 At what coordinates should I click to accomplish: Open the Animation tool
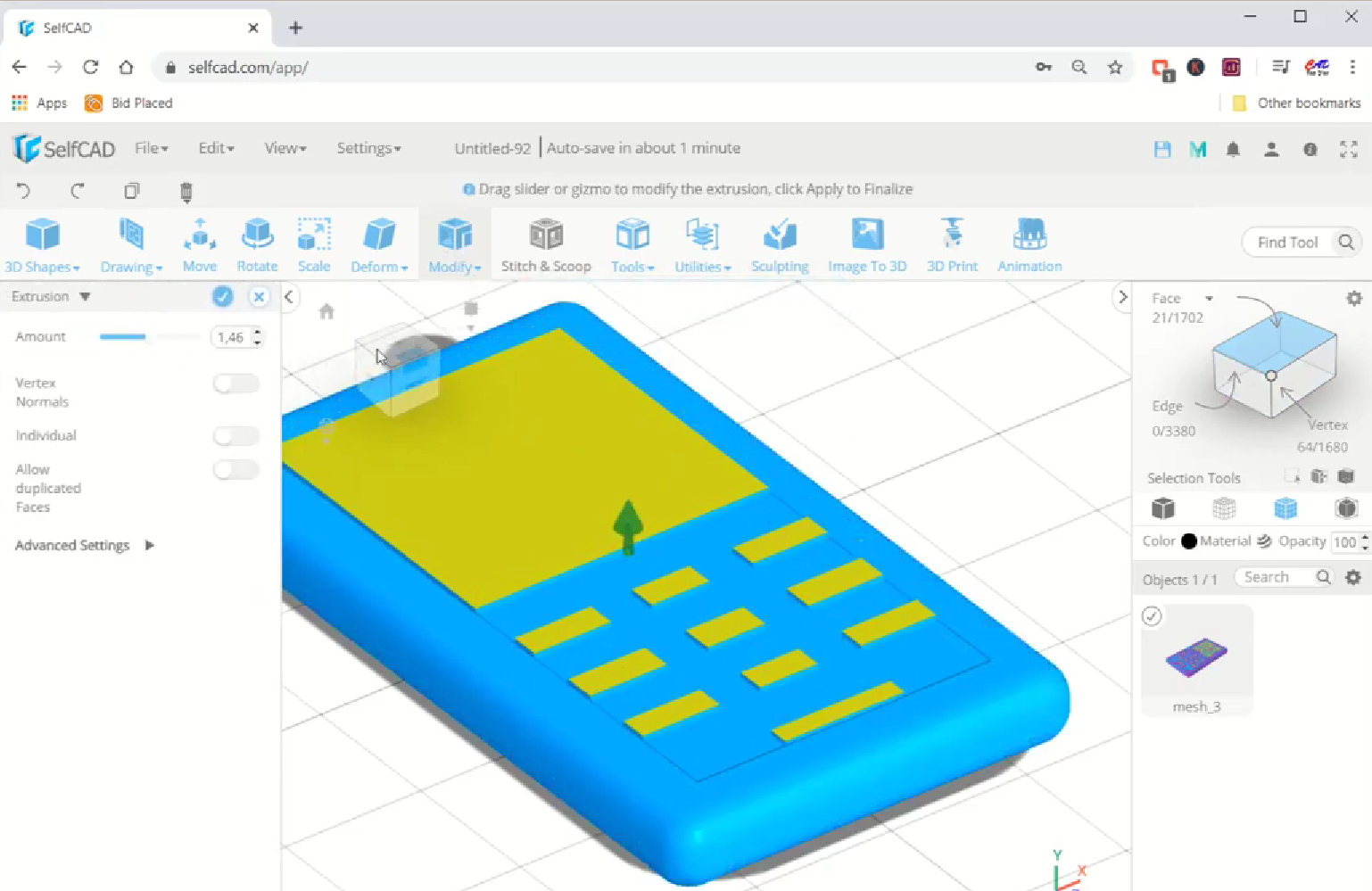(x=1029, y=244)
